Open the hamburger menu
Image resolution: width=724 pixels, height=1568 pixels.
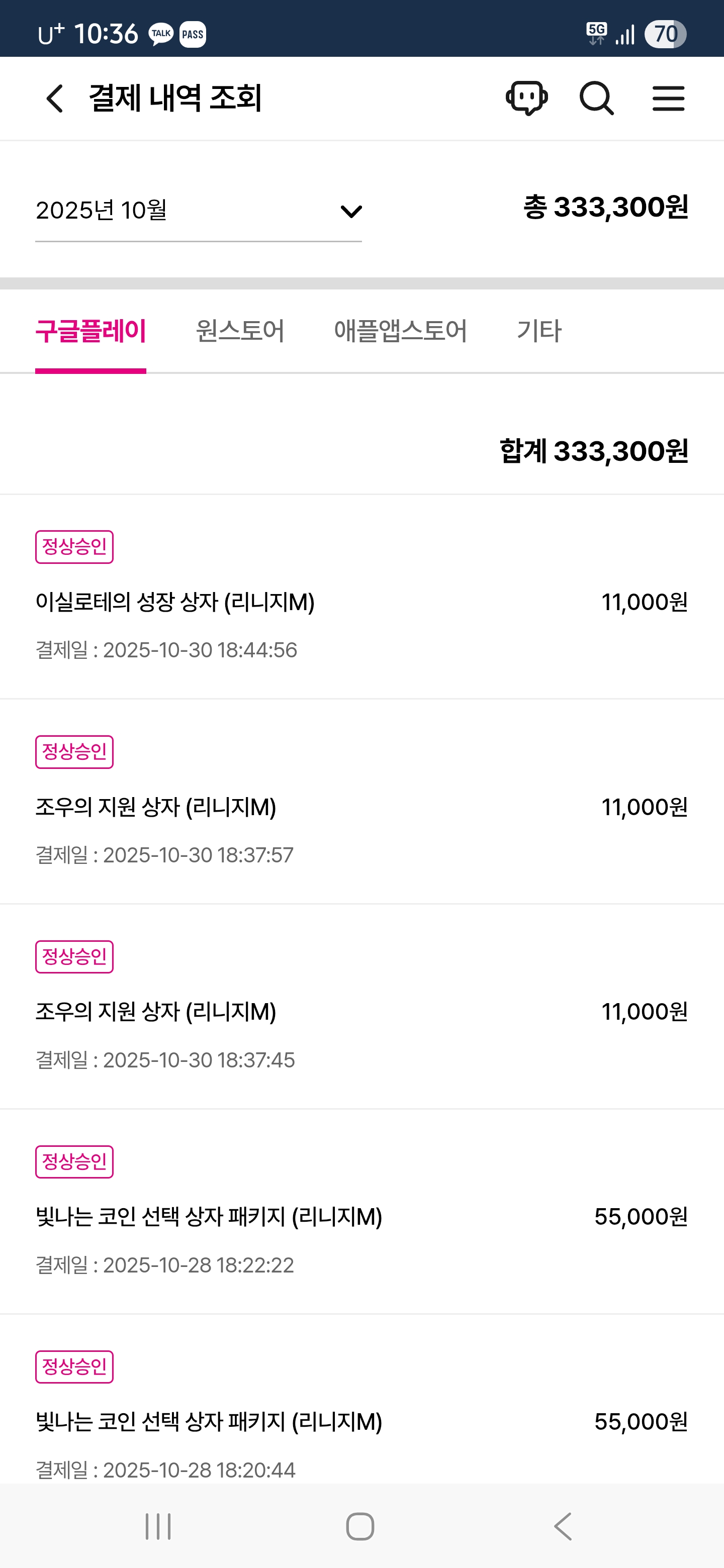(x=668, y=98)
